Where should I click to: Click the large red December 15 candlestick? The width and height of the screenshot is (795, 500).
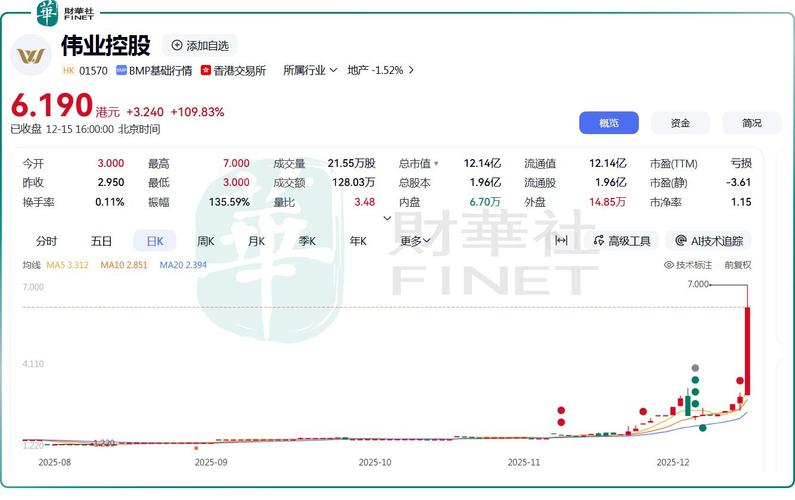pos(747,350)
